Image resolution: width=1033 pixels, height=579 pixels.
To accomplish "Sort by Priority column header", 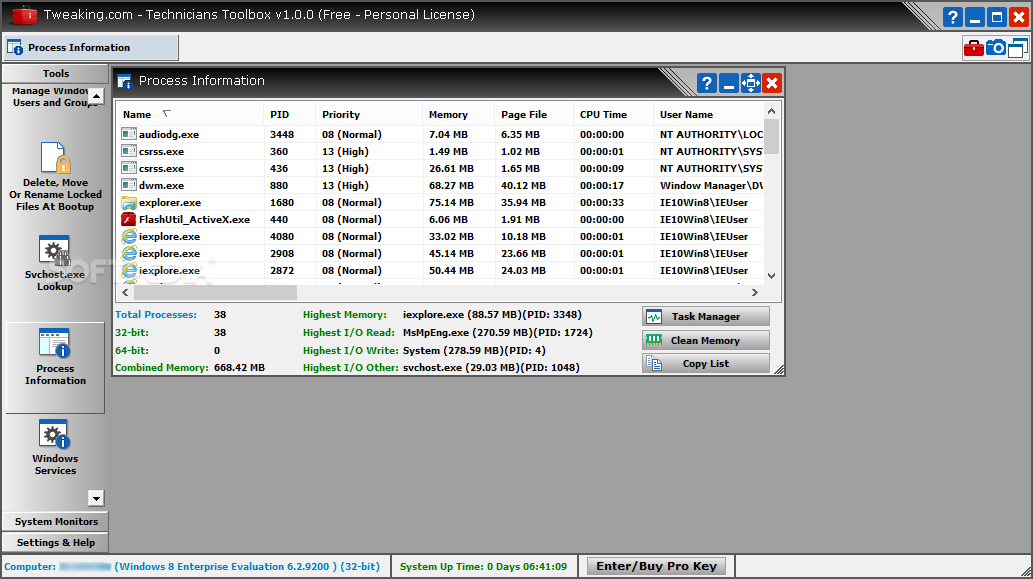I will click(x=369, y=115).
